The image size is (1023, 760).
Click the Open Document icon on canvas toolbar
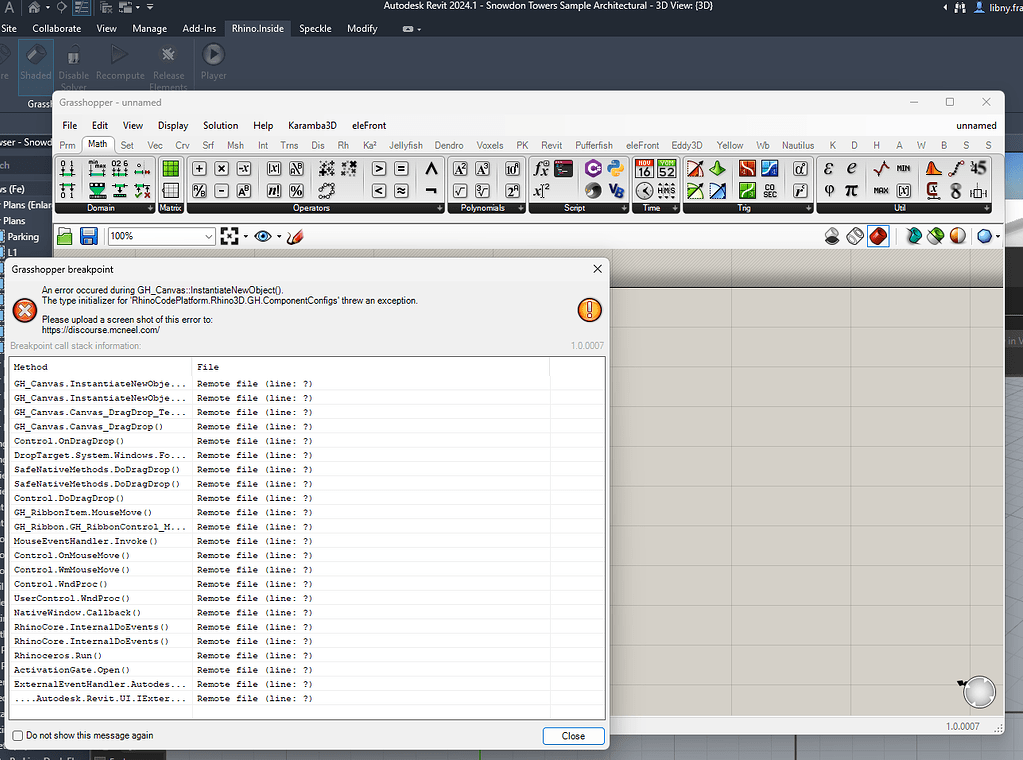(64, 236)
